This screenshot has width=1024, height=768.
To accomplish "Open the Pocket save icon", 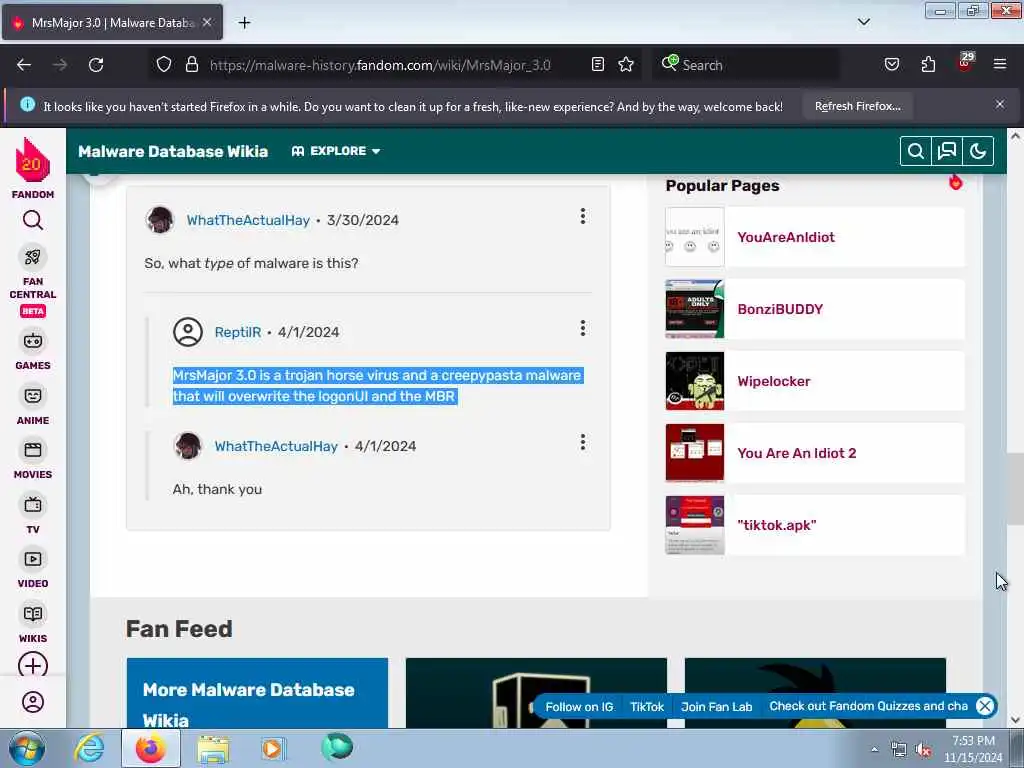I will pos(891,65).
